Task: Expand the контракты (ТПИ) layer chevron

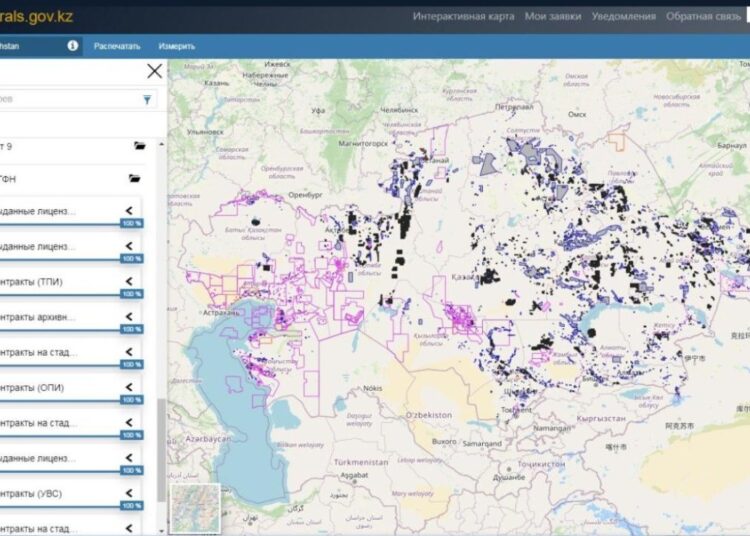Action: (129, 282)
